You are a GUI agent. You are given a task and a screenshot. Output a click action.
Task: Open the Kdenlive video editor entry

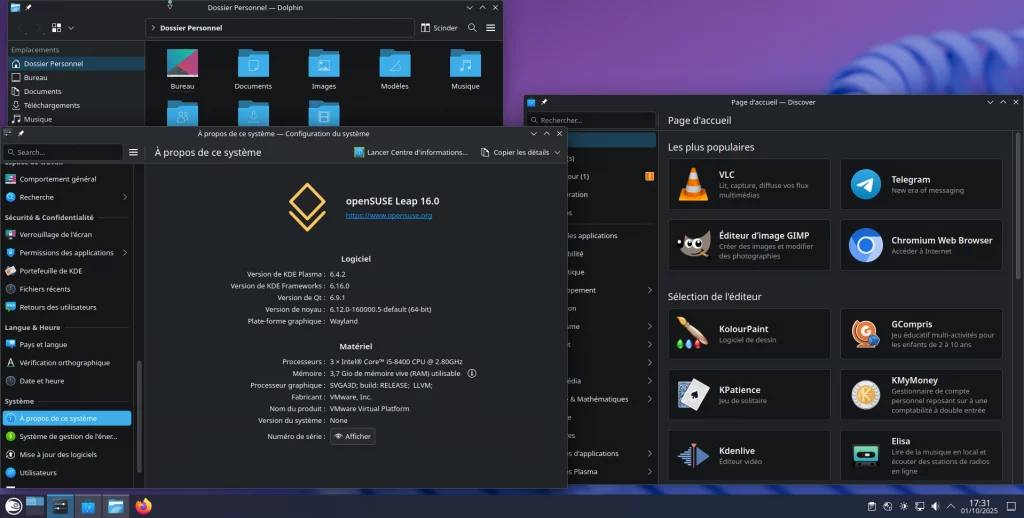click(x=749, y=456)
